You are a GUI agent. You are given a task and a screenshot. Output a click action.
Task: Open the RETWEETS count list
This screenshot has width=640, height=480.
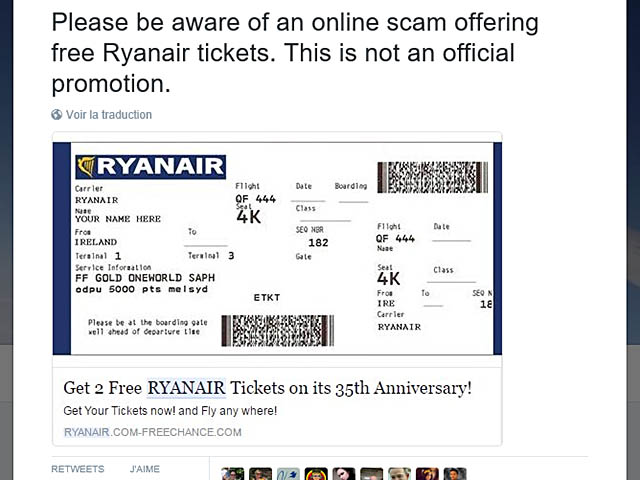pyautogui.click(x=77, y=468)
